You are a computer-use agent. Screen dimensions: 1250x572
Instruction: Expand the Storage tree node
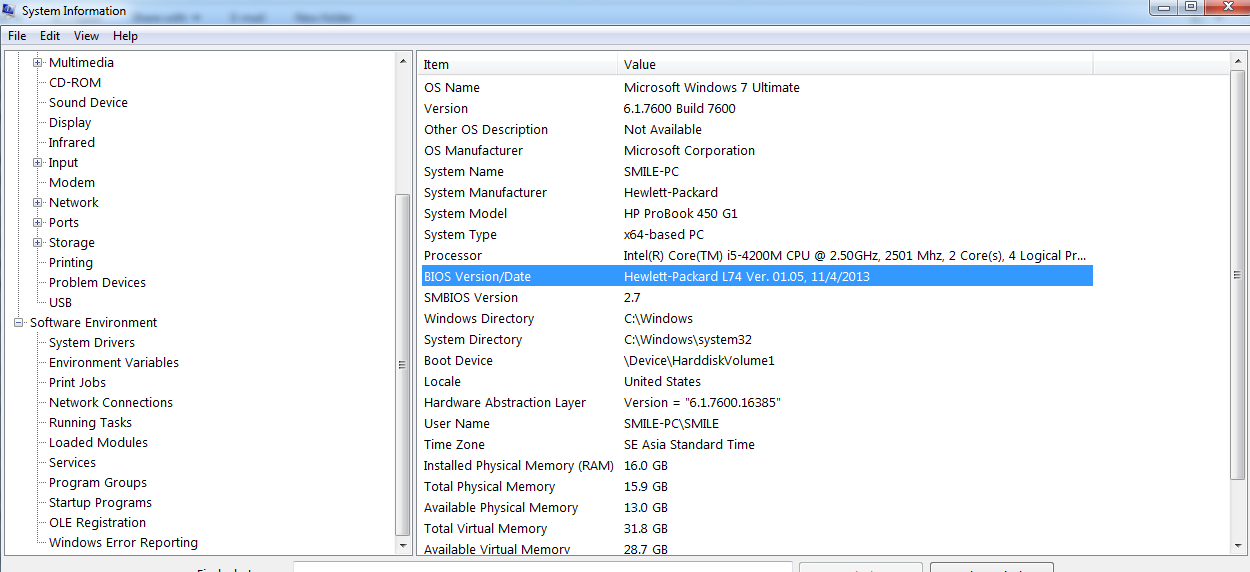tap(38, 242)
